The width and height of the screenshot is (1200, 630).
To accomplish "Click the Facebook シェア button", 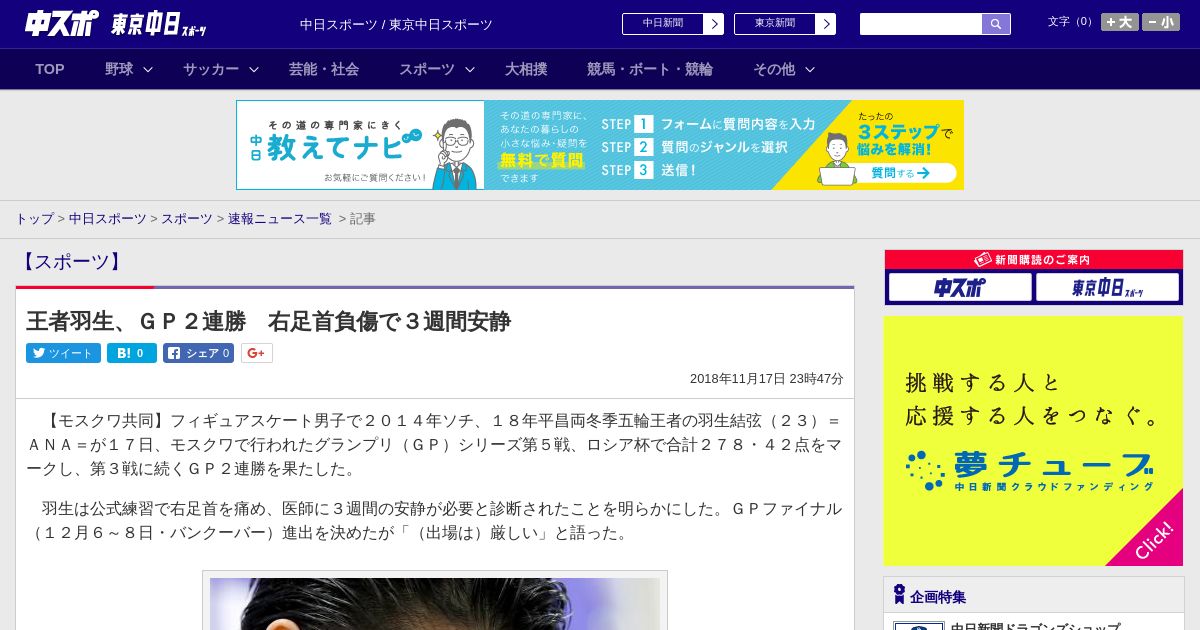I will tap(198, 353).
